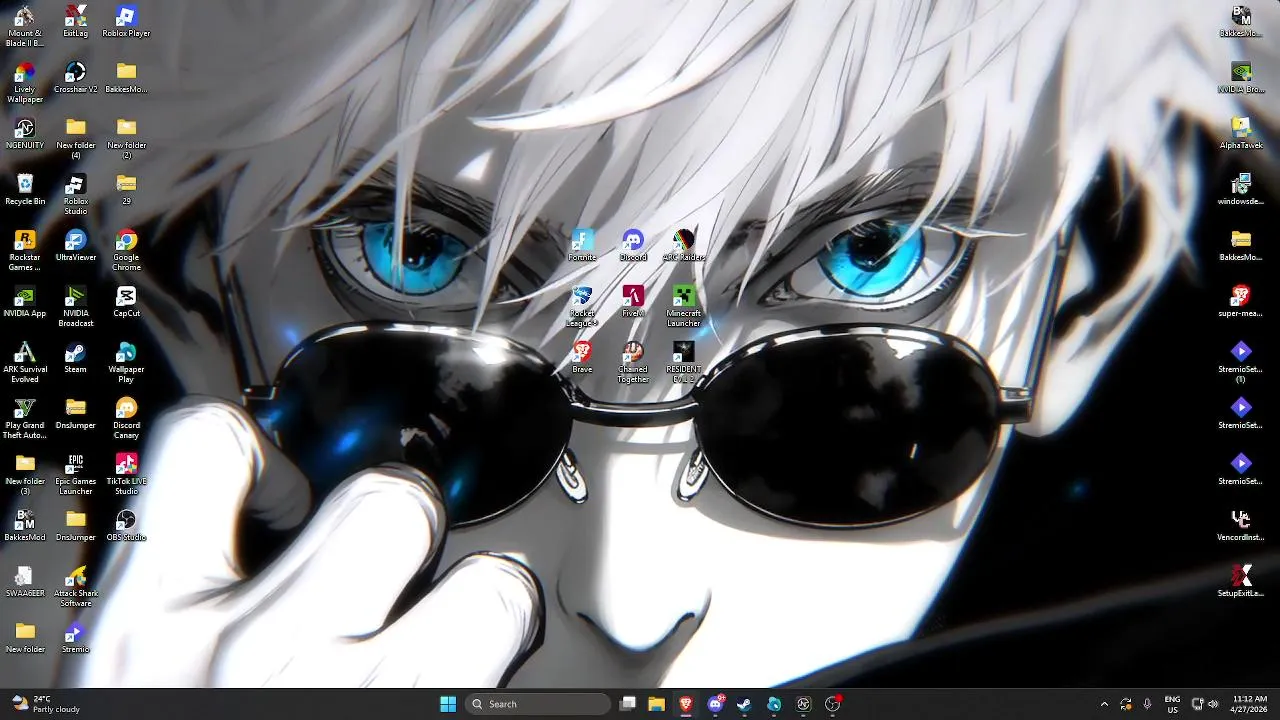The height and width of the screenshot is (720, 1280).
Task: Open the Rockstar Games launcher shortcut
Action: [x=25, y=251]
